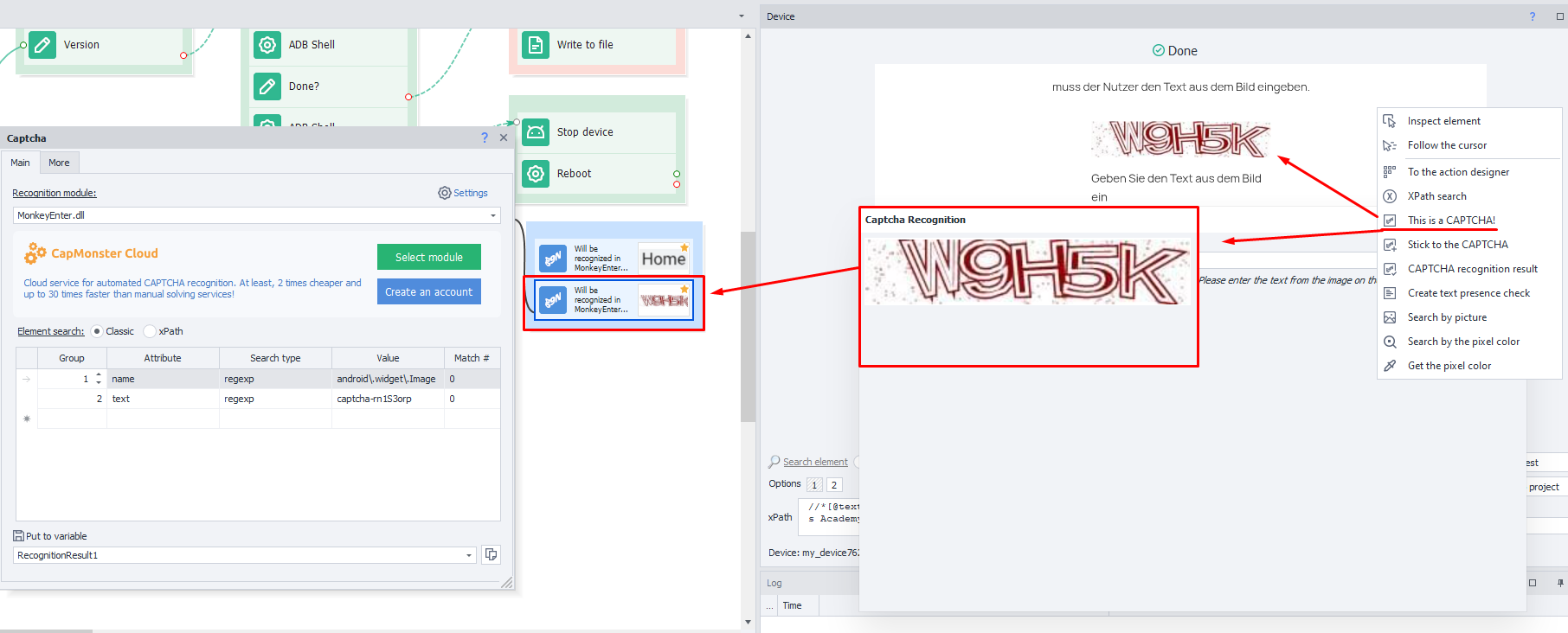Click the Reboot action gear icon
Viewport: 1568px width, 633px height.
[x=536, y=174]
